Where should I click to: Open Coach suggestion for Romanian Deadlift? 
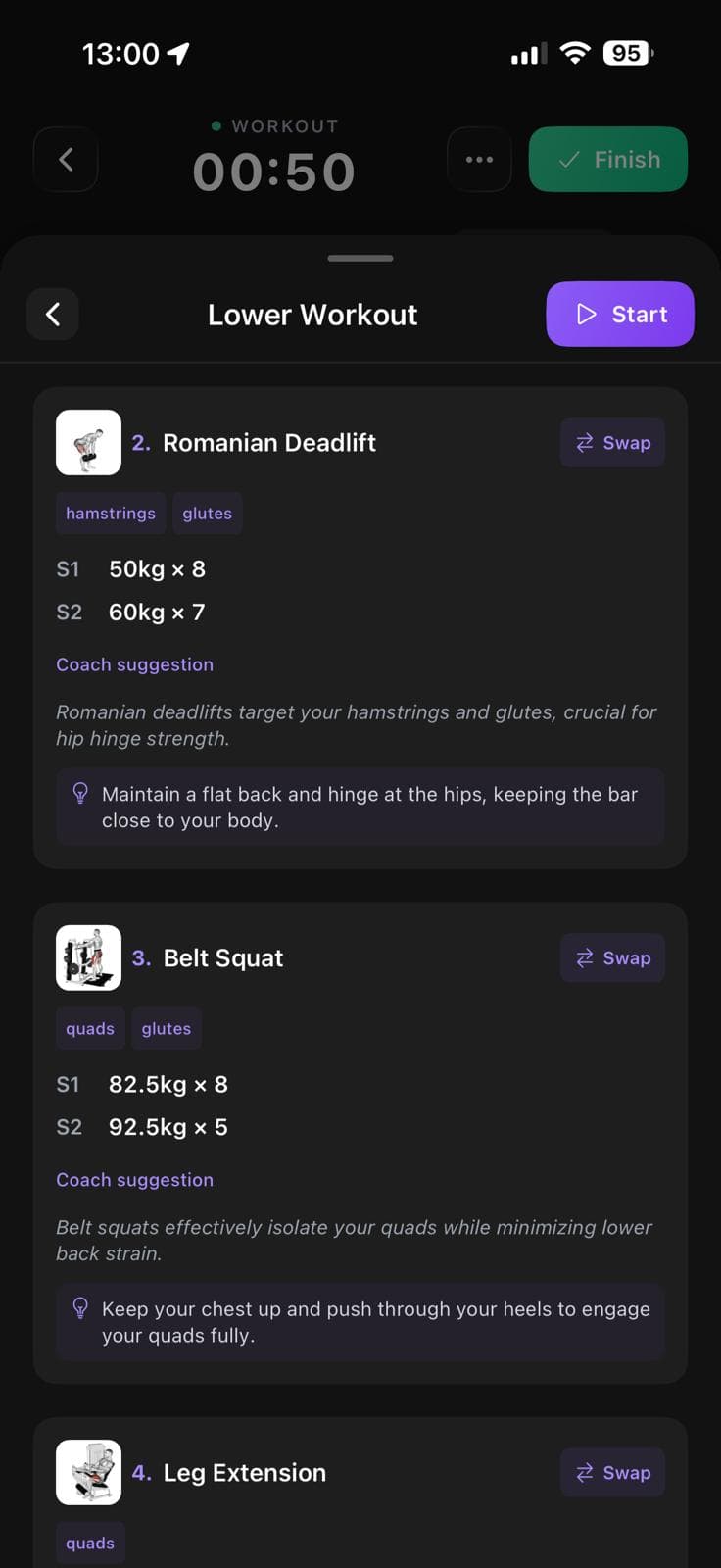[x=134, y=664]
